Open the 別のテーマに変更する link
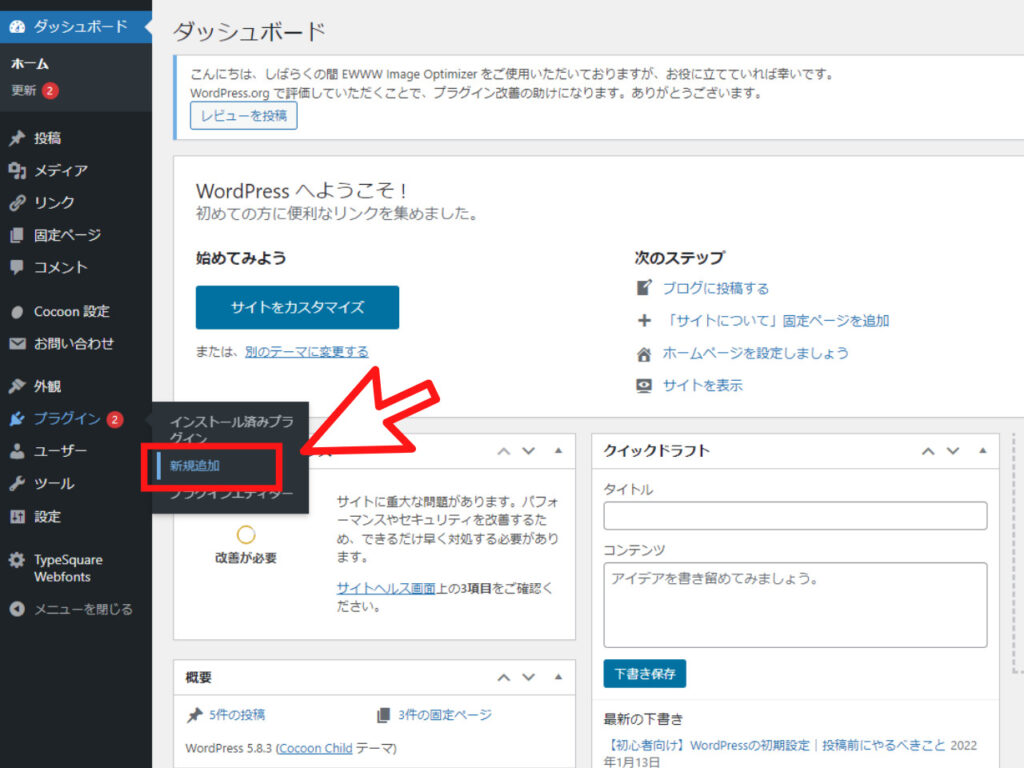 pyautogui.click(x=306, y=352)
